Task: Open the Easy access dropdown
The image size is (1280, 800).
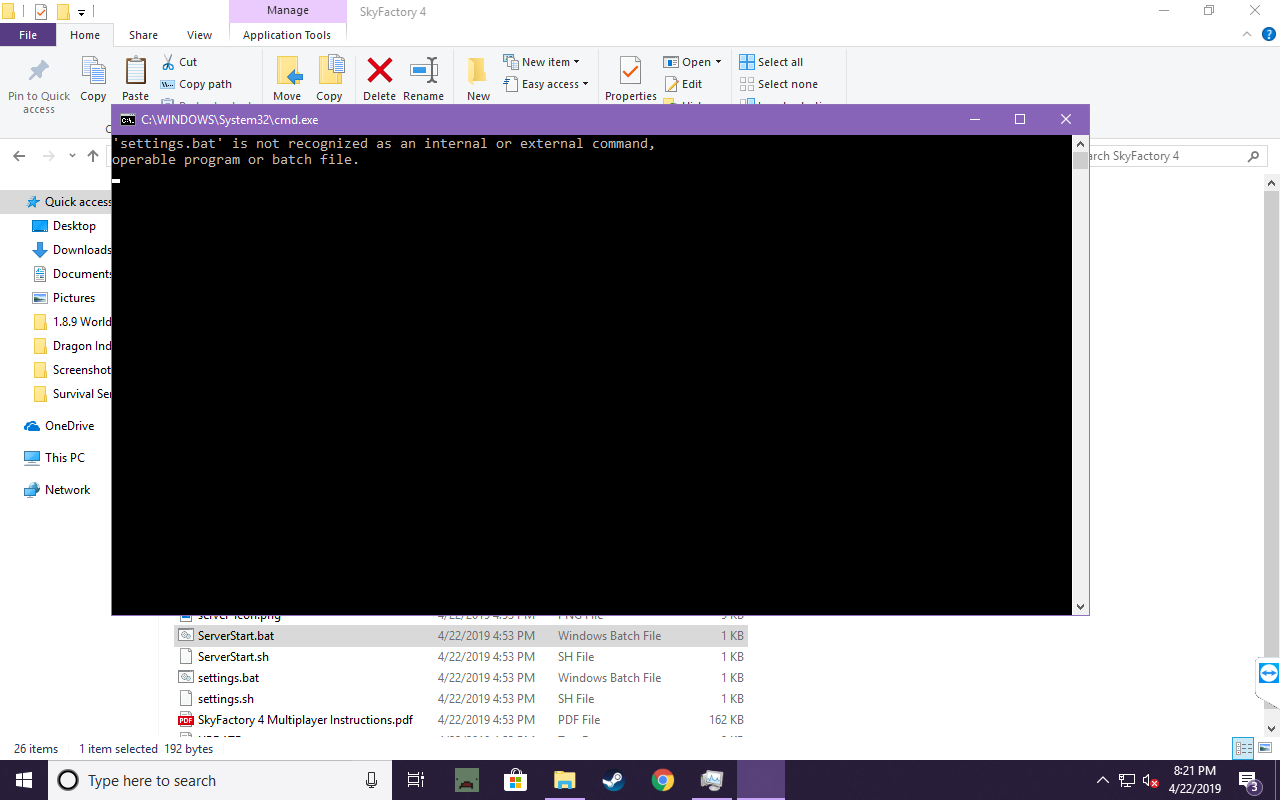Action: click(545, 84)
